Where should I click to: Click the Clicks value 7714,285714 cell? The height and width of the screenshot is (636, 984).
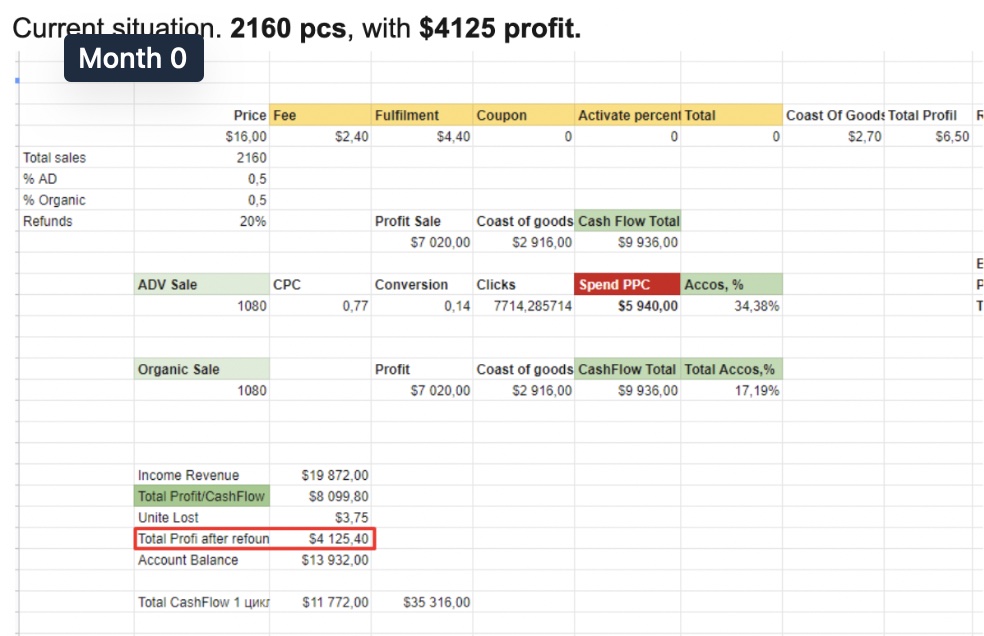click(x=524, y=306)
